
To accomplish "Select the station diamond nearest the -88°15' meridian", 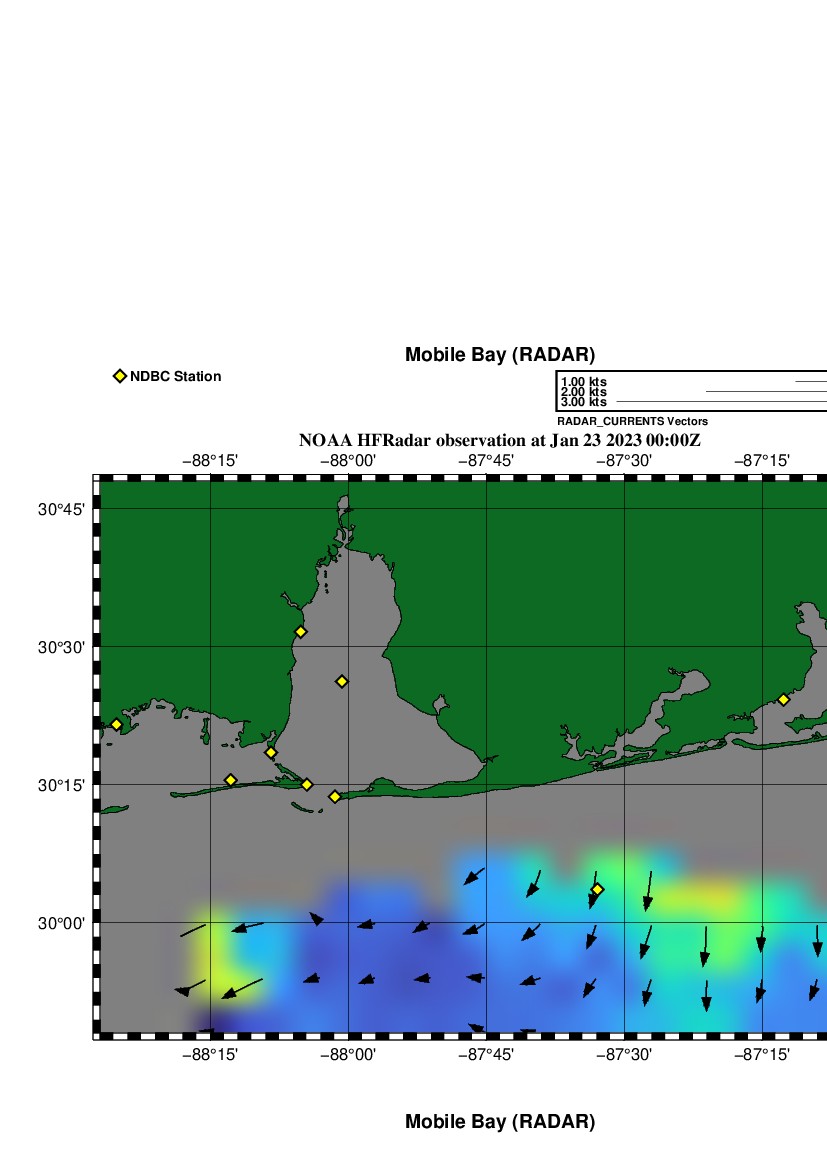I will [230, 780].
